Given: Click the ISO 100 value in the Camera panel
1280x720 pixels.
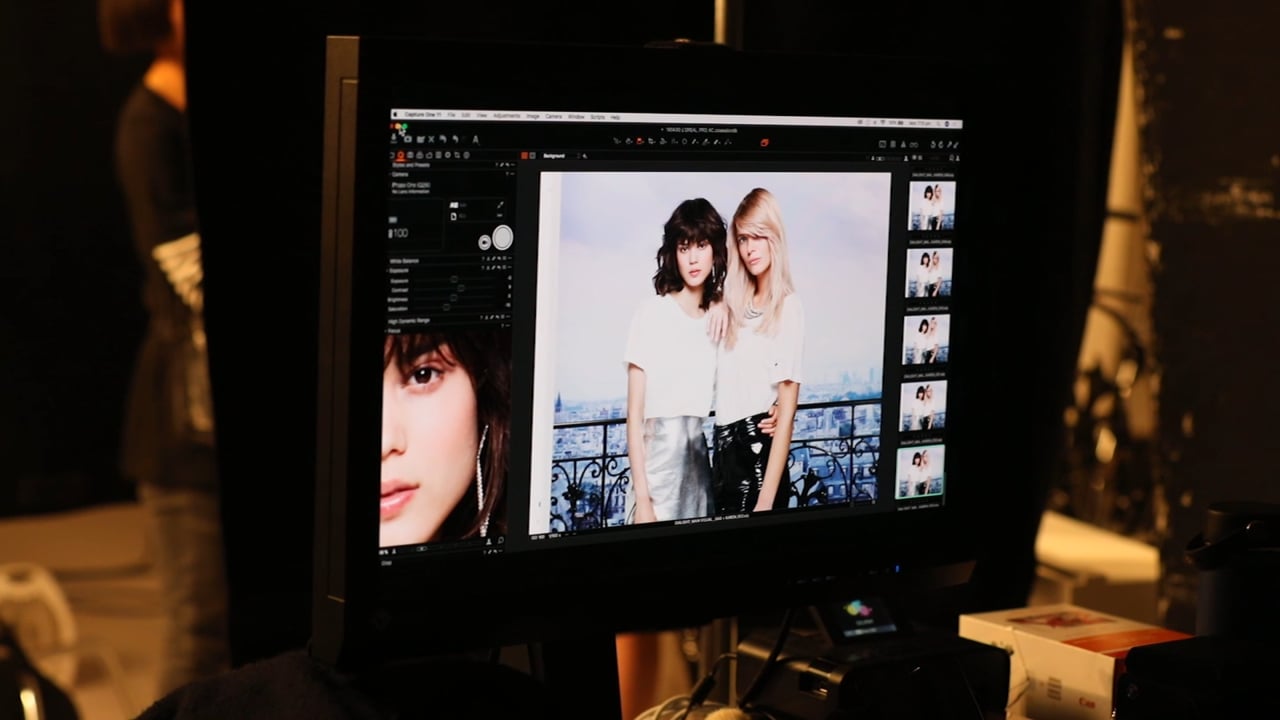Looking at the screenshot, I should pos(399,233).
